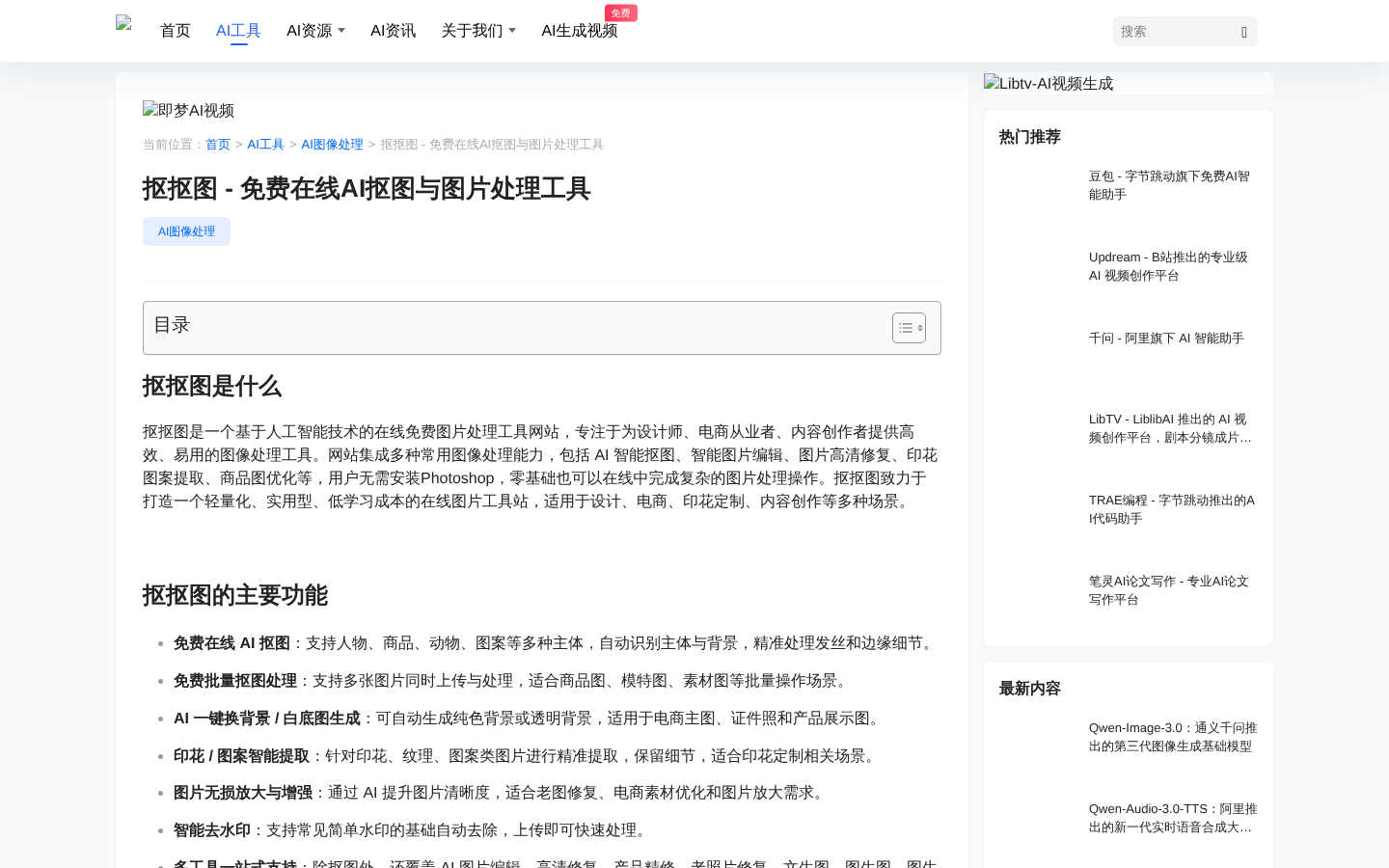Open AI生成视频 in the navigation
The height and width of the screenshot is (868, 1389).
[580, 31]
